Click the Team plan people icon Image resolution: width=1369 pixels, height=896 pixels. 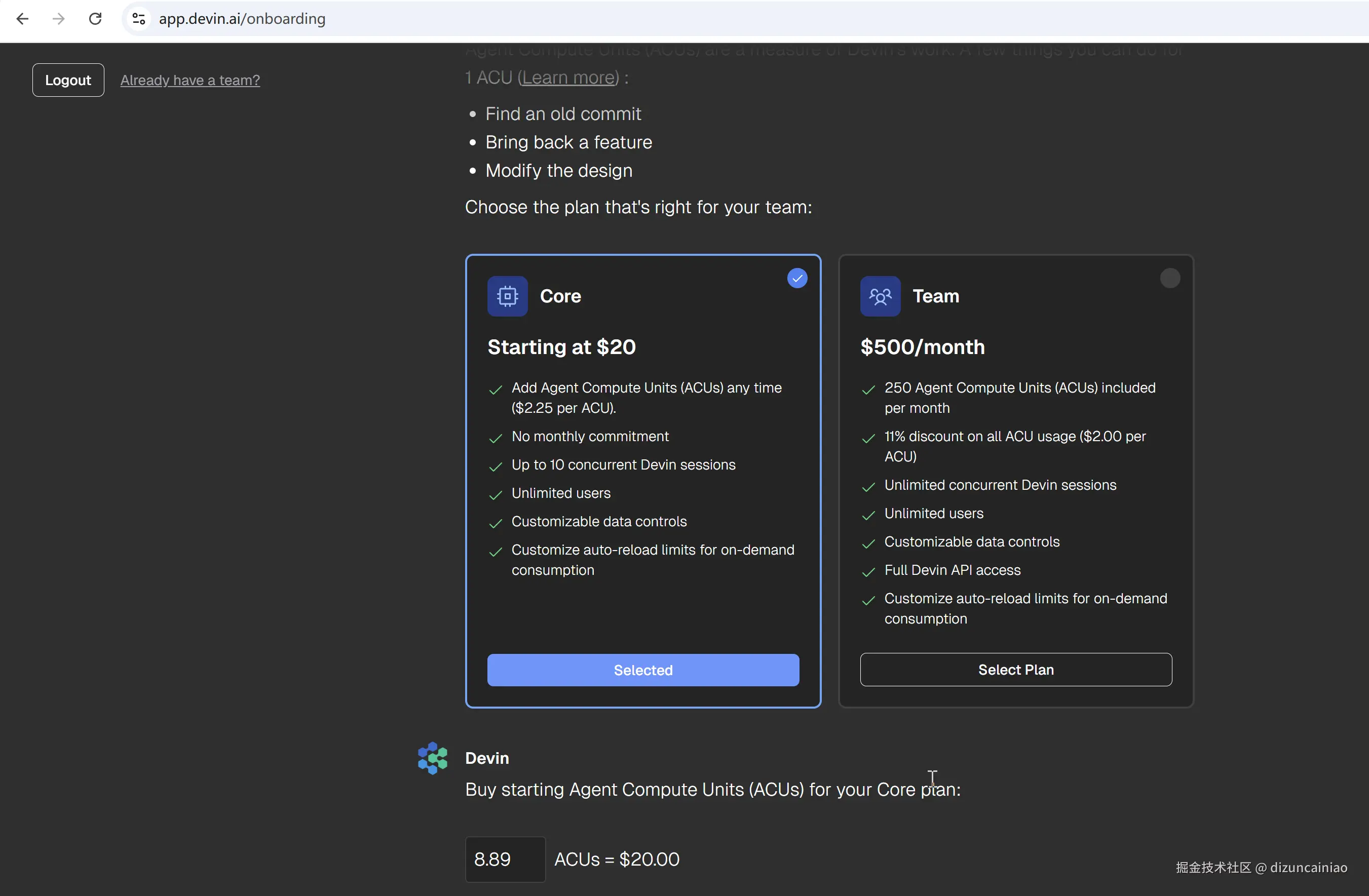pyautogui.click(x=880, y=296)
